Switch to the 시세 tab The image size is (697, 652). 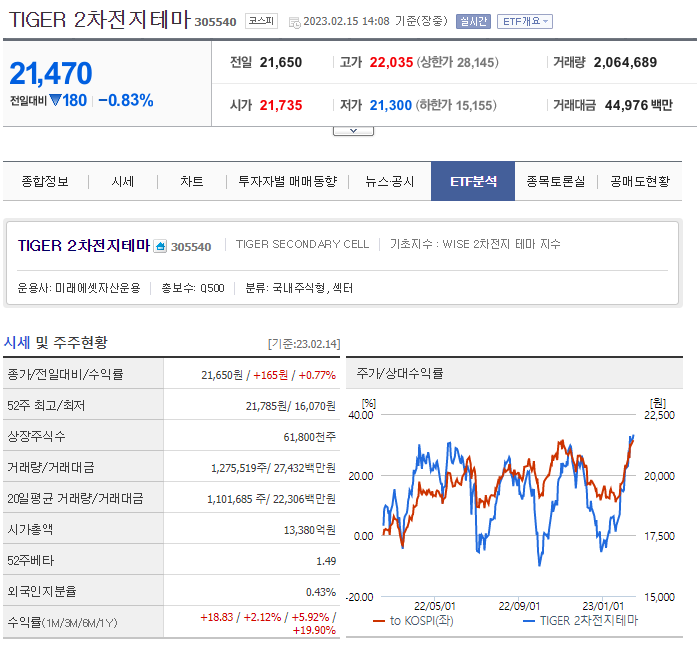click(x=123, y=181)
